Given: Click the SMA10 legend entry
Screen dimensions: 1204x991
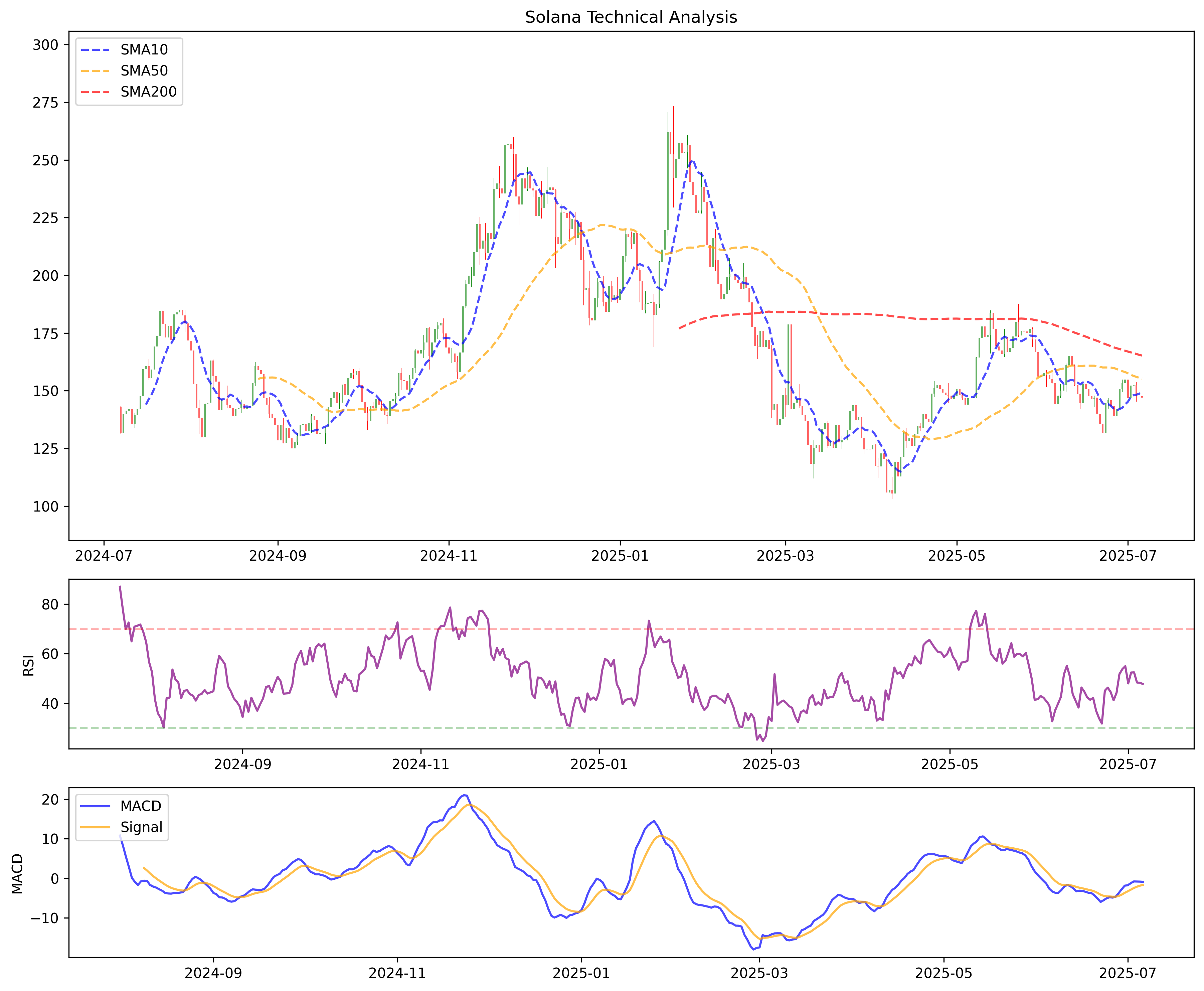Looking at the screenshot, I should (144, 50).
